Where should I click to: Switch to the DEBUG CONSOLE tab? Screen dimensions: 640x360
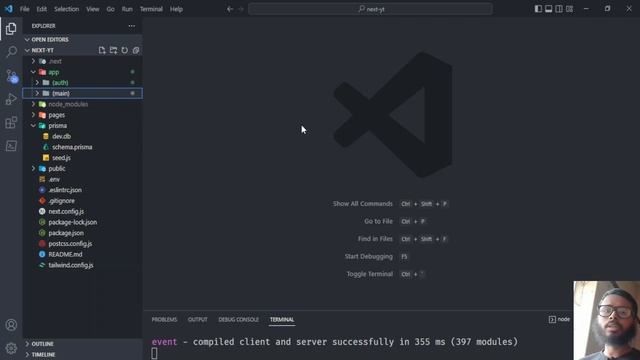[x=238, y=319]
